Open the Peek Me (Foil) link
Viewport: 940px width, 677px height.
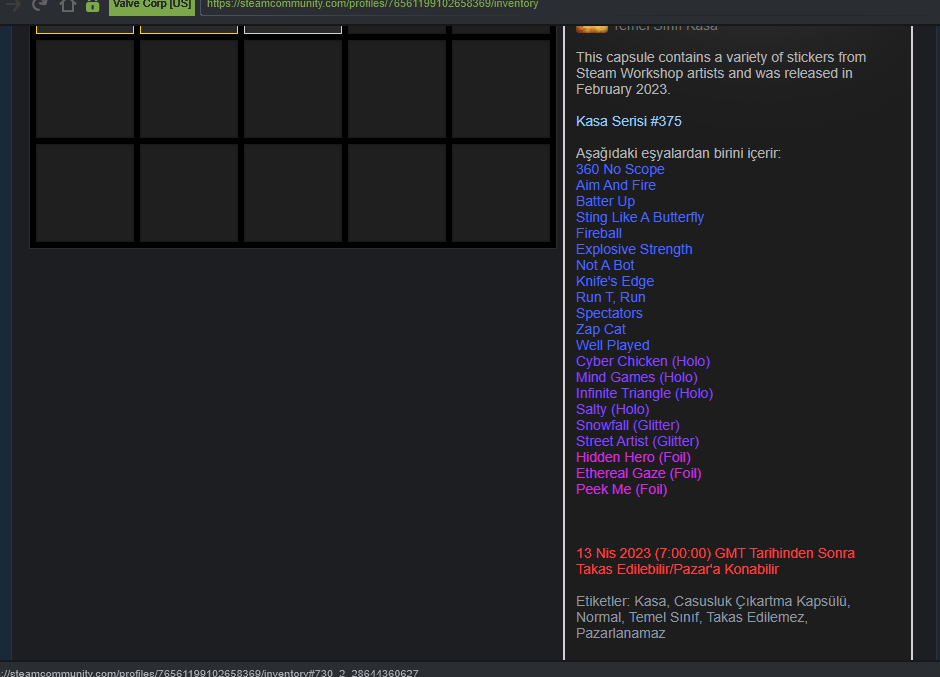tap(621, 489)
